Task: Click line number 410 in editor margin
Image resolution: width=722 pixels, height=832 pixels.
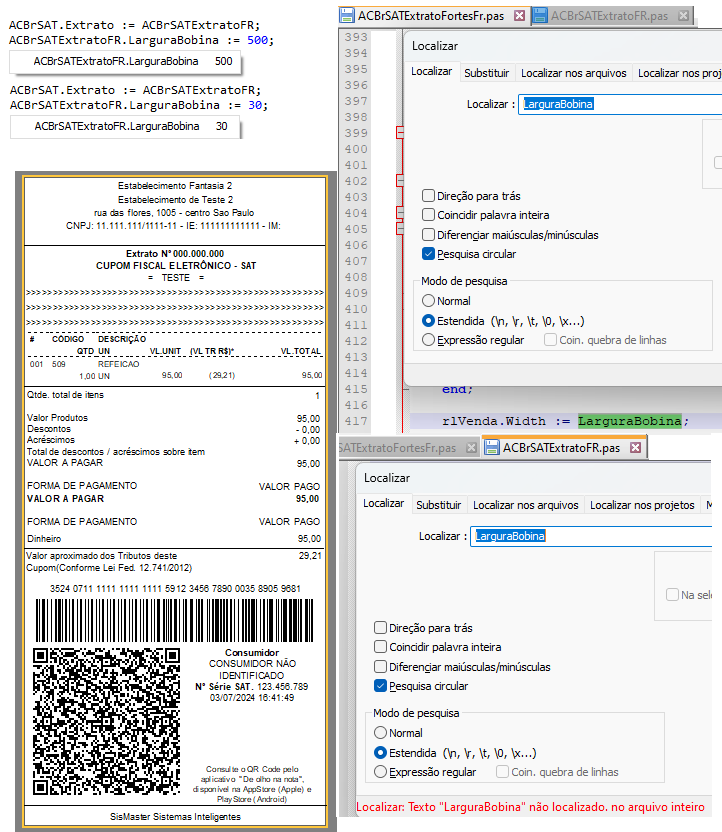Action: point(355,309)
